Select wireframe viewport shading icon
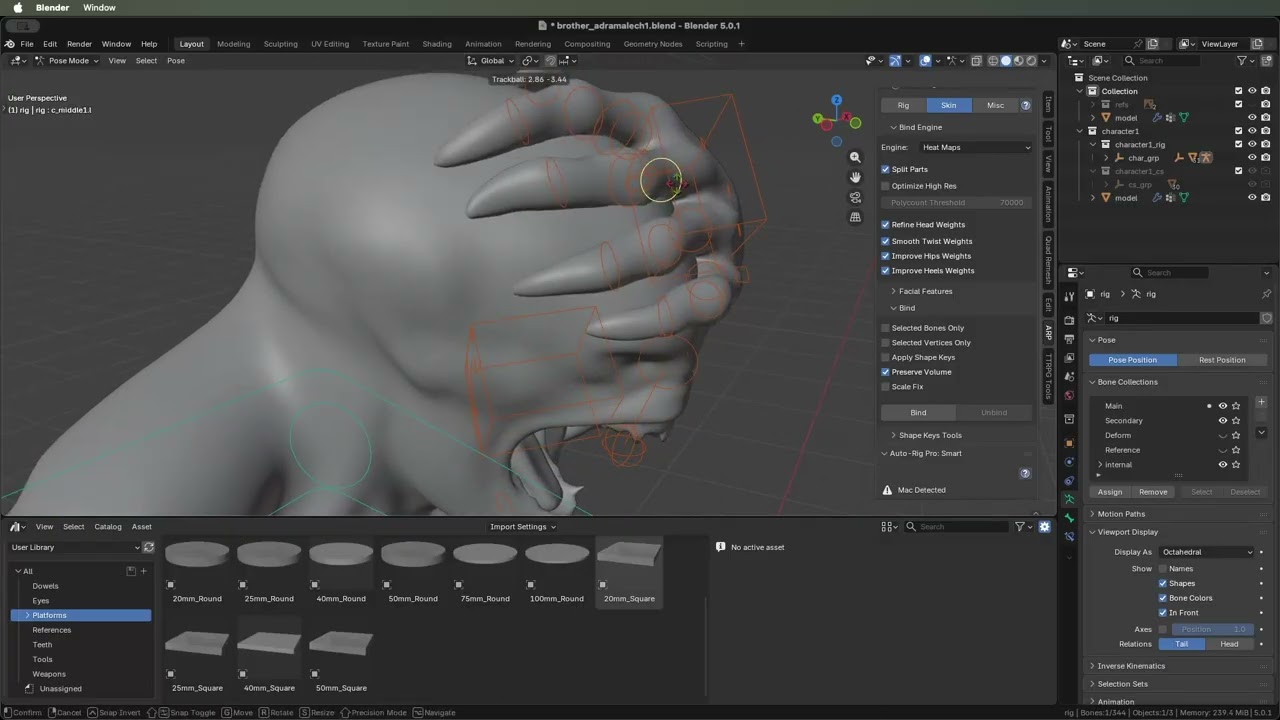 point(993,61)
